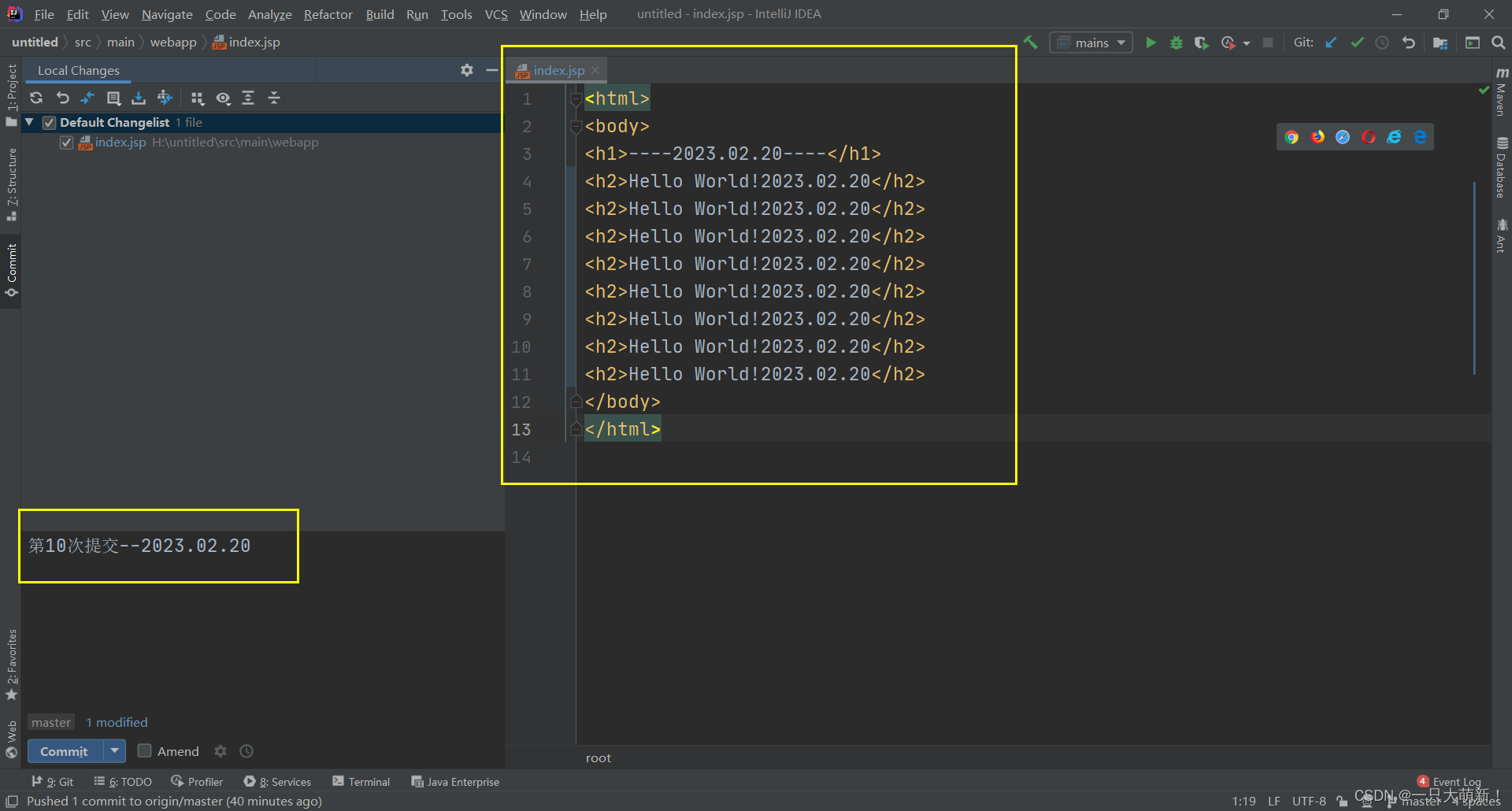Image resolution: width=1512 pixels, height=811 pixels.
Task: Click the Commit button
Action: [65, 751]
